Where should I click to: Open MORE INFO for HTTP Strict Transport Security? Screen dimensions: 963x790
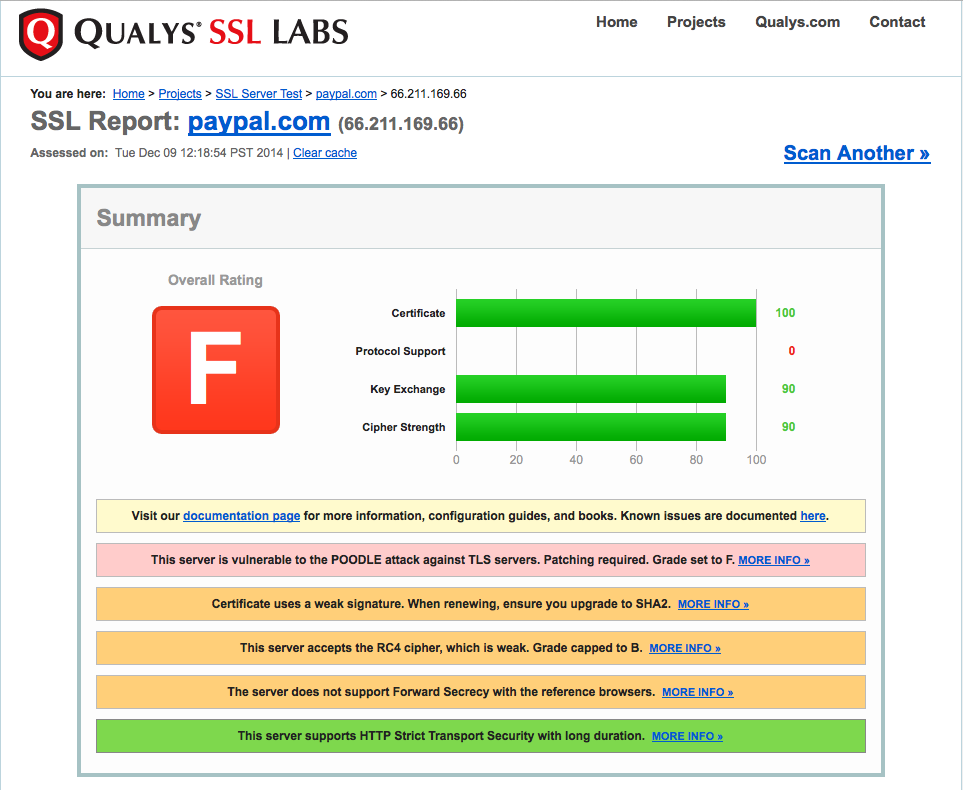pos(687,736)
